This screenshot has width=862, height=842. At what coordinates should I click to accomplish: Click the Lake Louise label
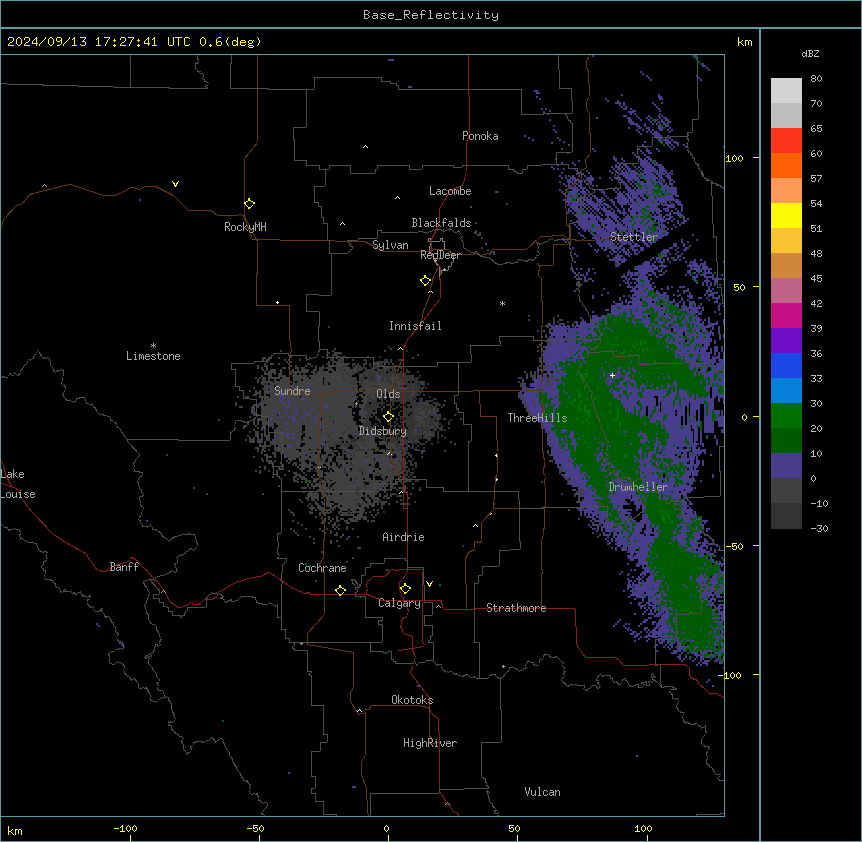click(18, 484)
